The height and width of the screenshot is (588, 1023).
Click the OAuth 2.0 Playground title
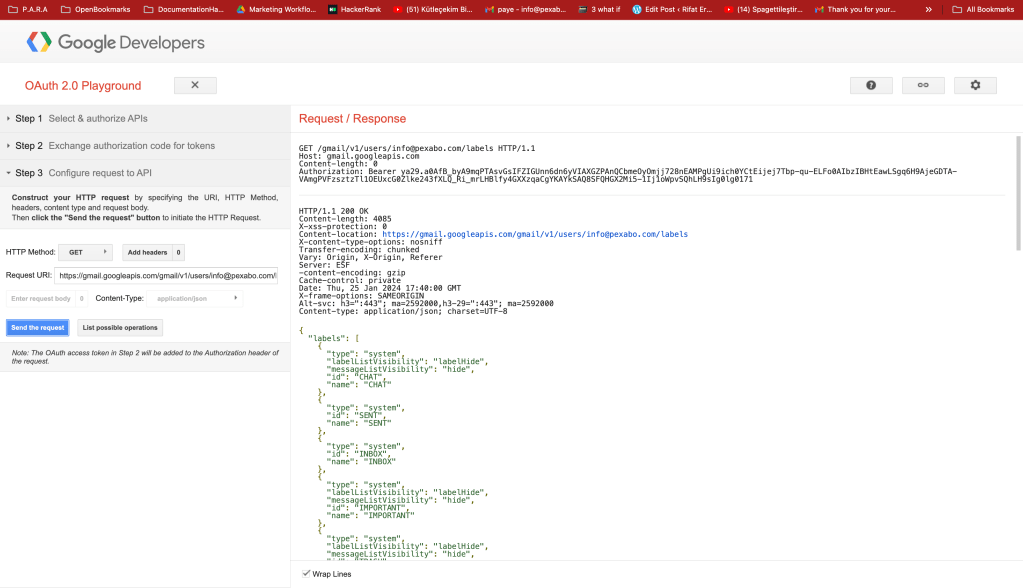coord(83,85)
